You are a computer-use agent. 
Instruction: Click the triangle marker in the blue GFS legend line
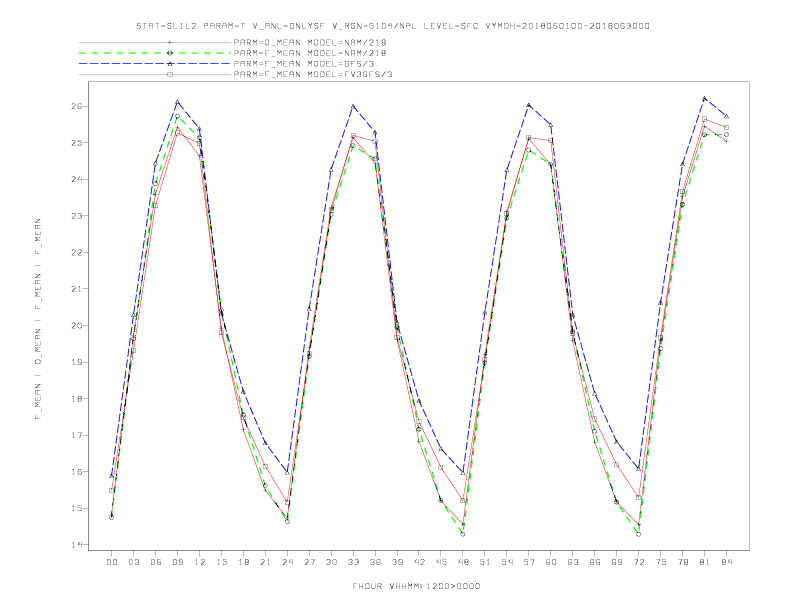tap(170, 64)
